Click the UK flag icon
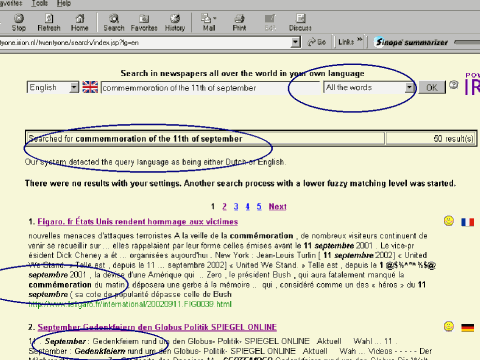Viewport: 480px width, 360px height. pyautogui.click(x=90, y=87)
